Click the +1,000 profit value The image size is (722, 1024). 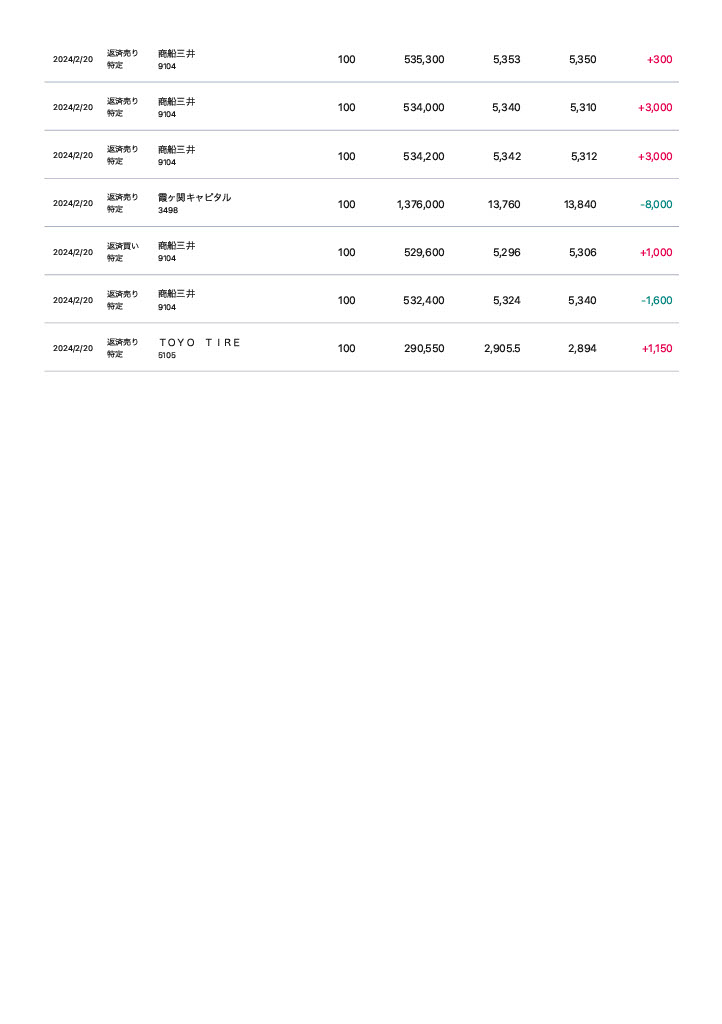click(x=656, y=252)
